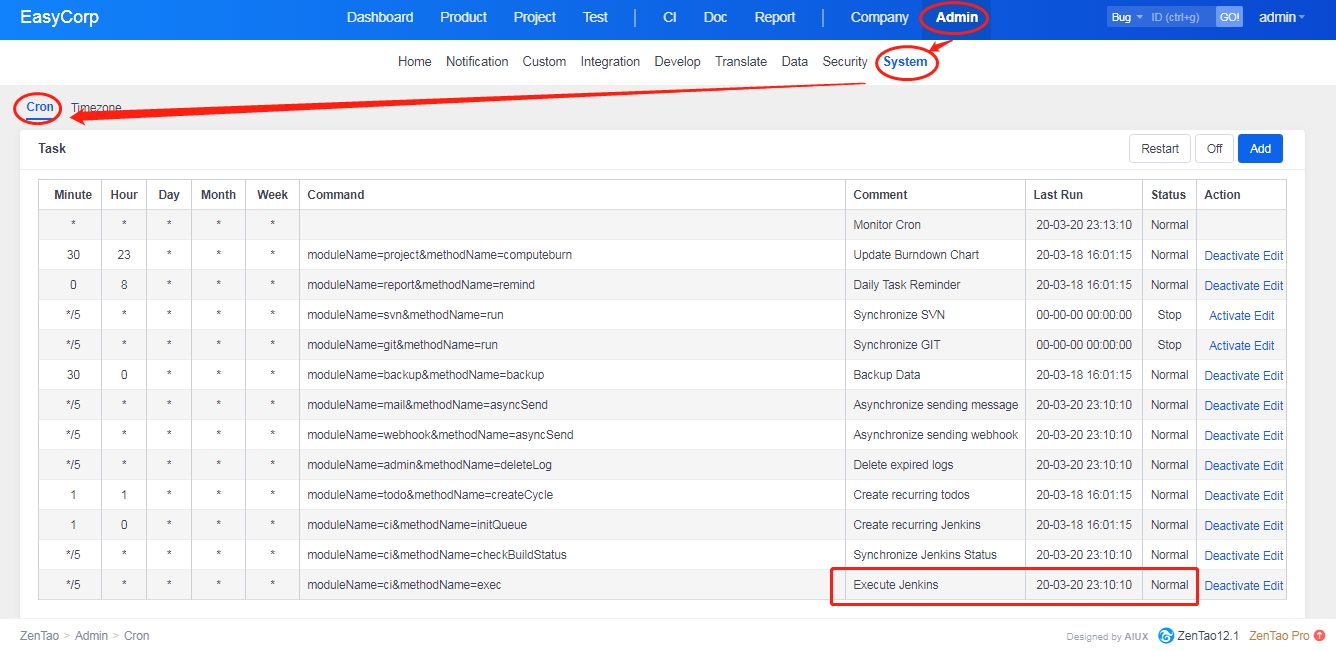The image size is (1336, 651).
Task: Focus the ID quick search field
Action: [x=1180, y=18]
